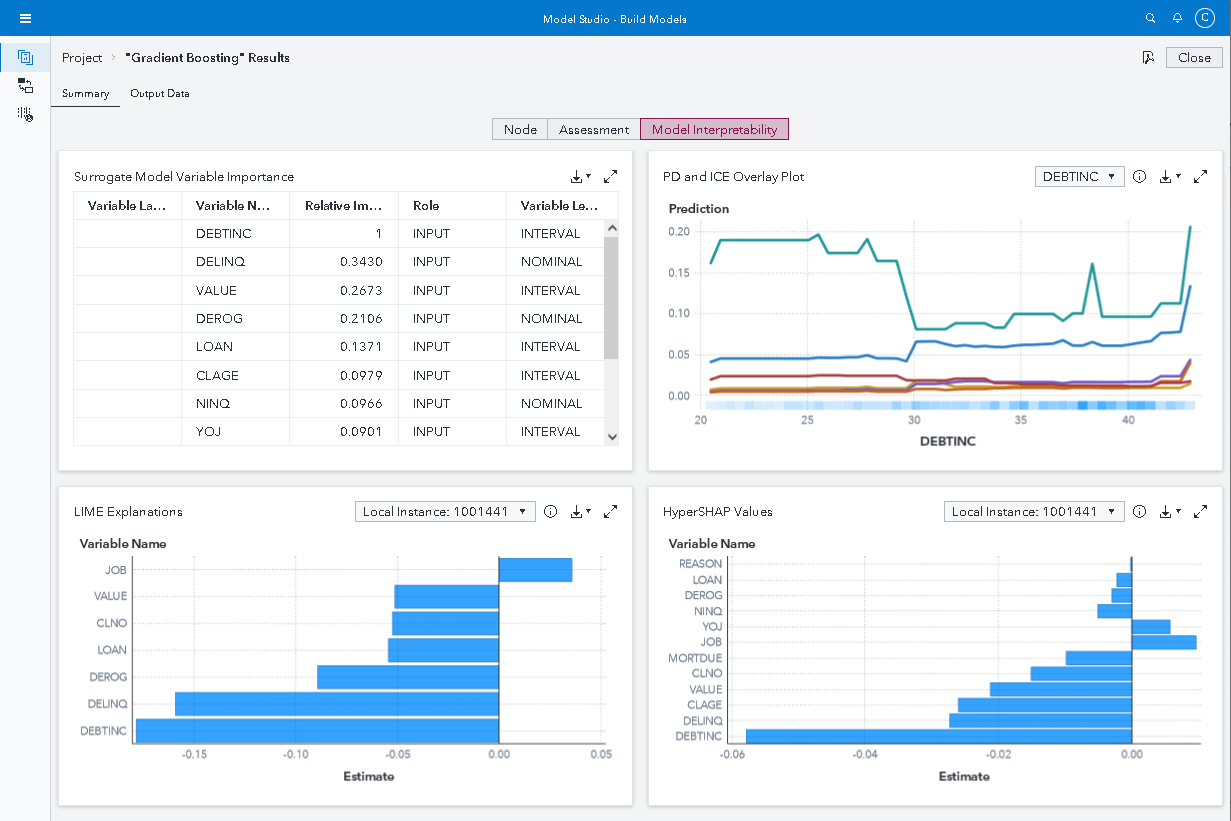
Task: Select the Assessment tab
Action: [594, 129]
